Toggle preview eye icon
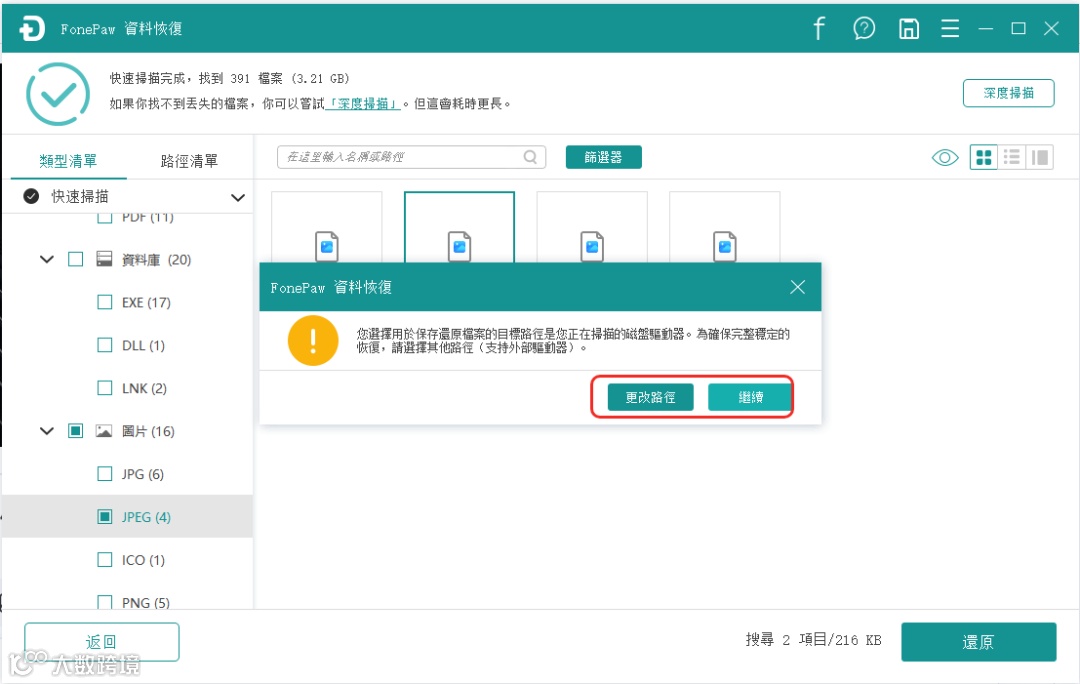This screenshot has height=684, width=1080. pyautogui.click(x=944, y=158)
